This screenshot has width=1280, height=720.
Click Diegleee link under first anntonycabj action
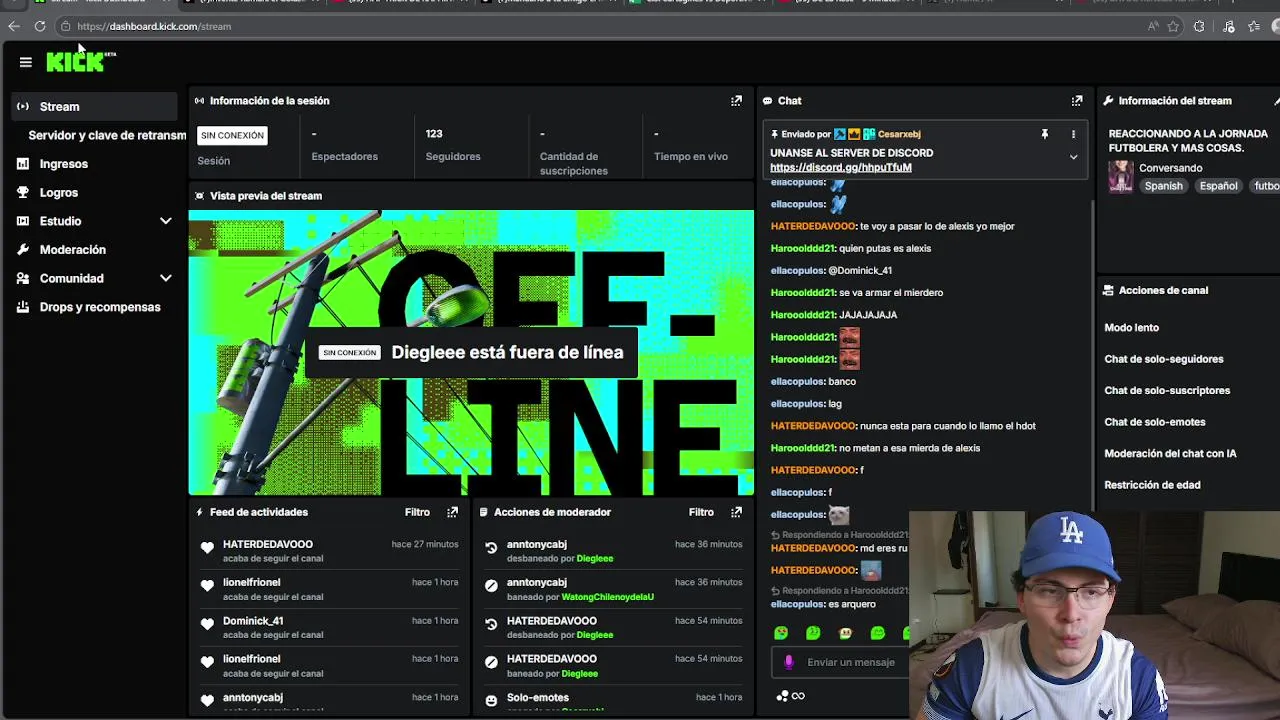[x=595, y=559]
